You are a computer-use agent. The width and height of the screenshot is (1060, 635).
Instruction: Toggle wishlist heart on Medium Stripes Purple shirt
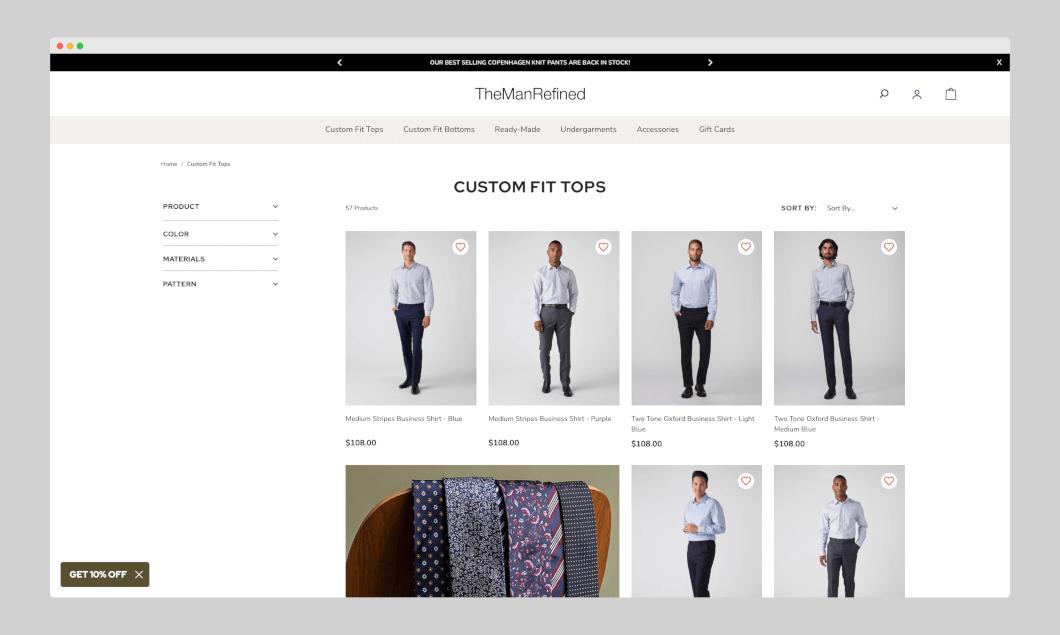pyautogui.click(x=603, y=247)
